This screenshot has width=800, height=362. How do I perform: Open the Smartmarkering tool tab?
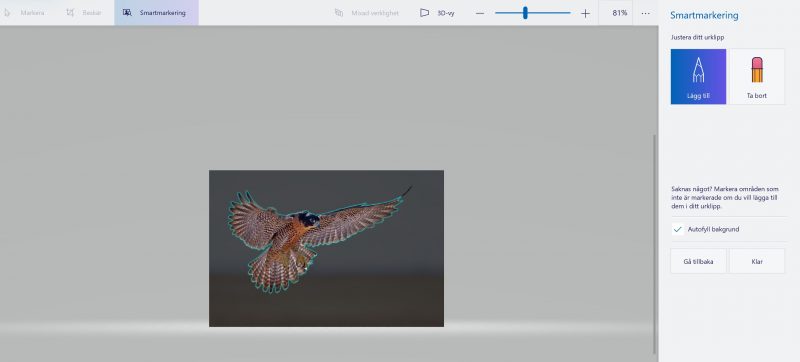pyautogui.click(x=156, y=13)
